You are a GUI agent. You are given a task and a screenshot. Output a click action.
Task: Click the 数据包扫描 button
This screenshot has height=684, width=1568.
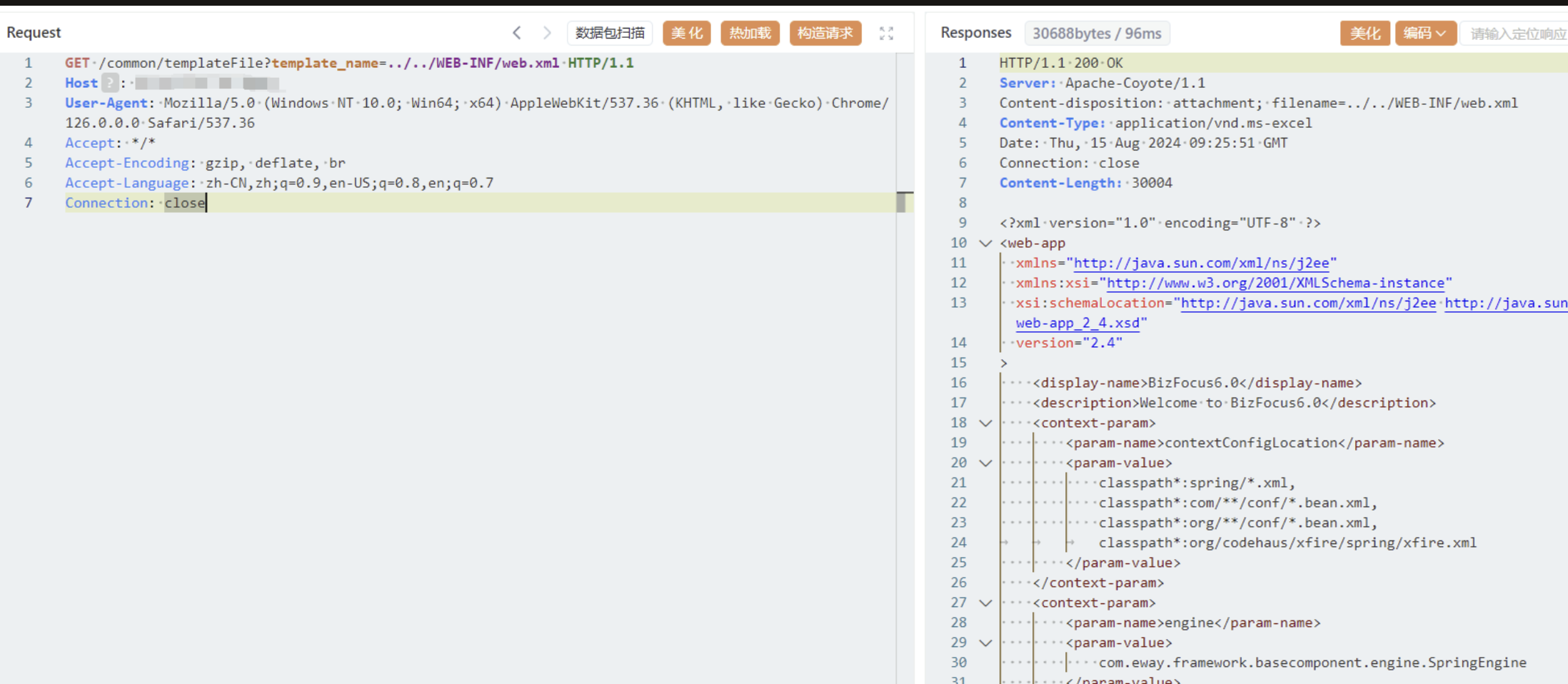click(610, 33)
